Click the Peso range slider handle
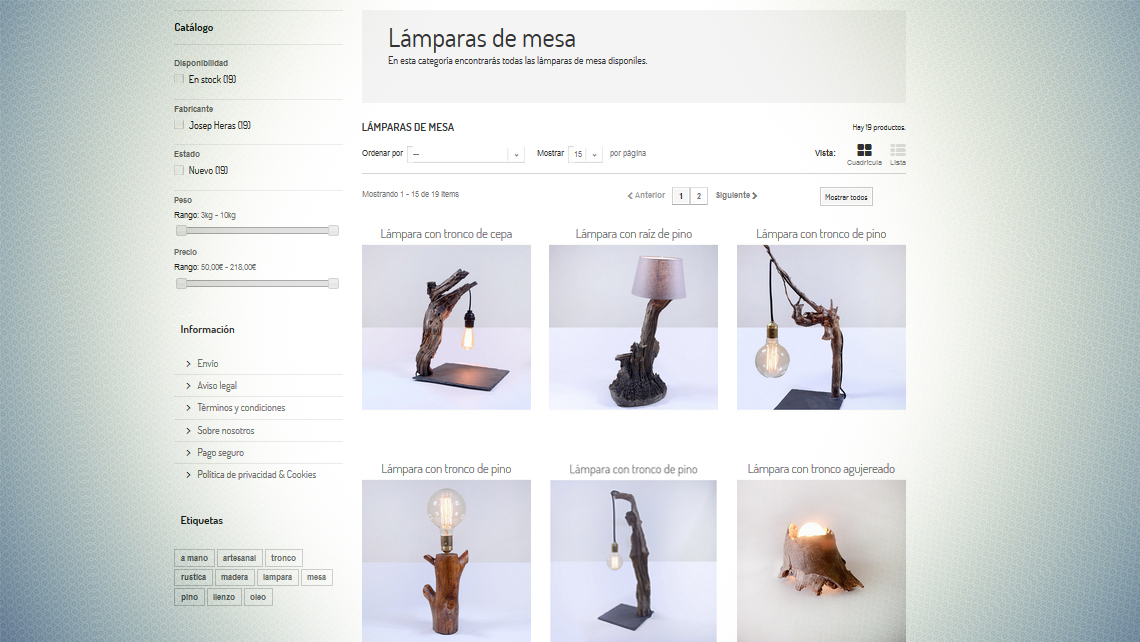The height and width of the screenshot is (642, 1140). click(x=180, y=230)
